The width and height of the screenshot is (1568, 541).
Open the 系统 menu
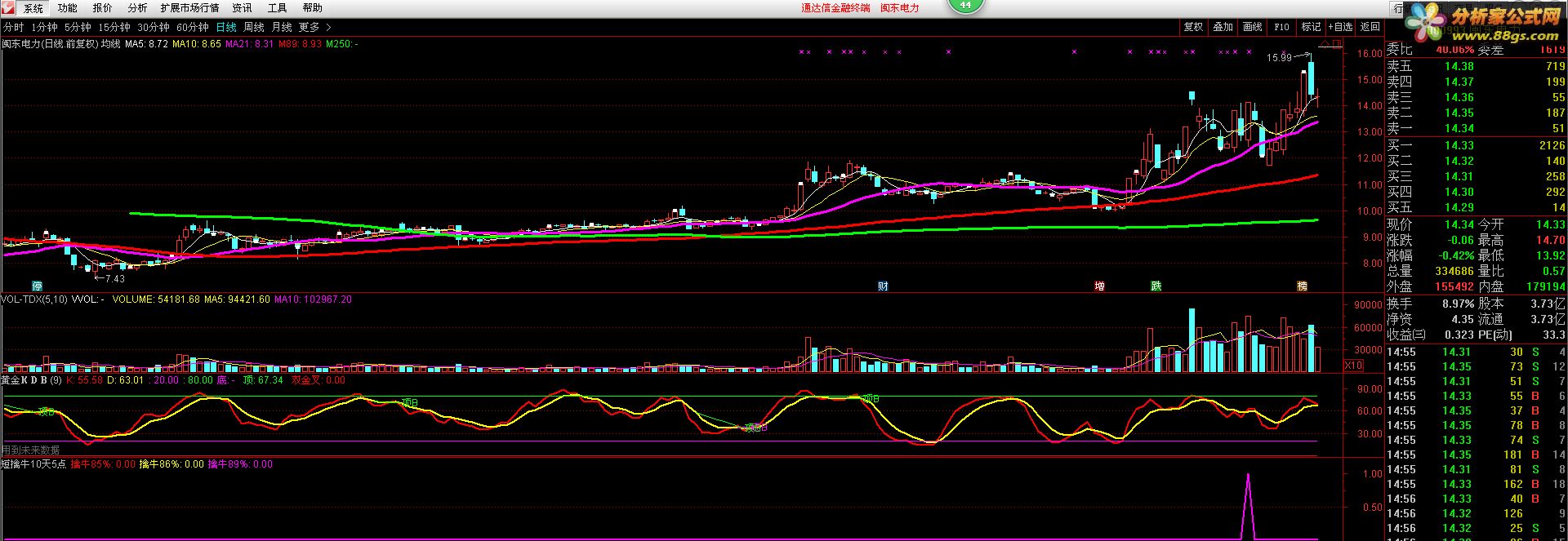click(33, 8)
